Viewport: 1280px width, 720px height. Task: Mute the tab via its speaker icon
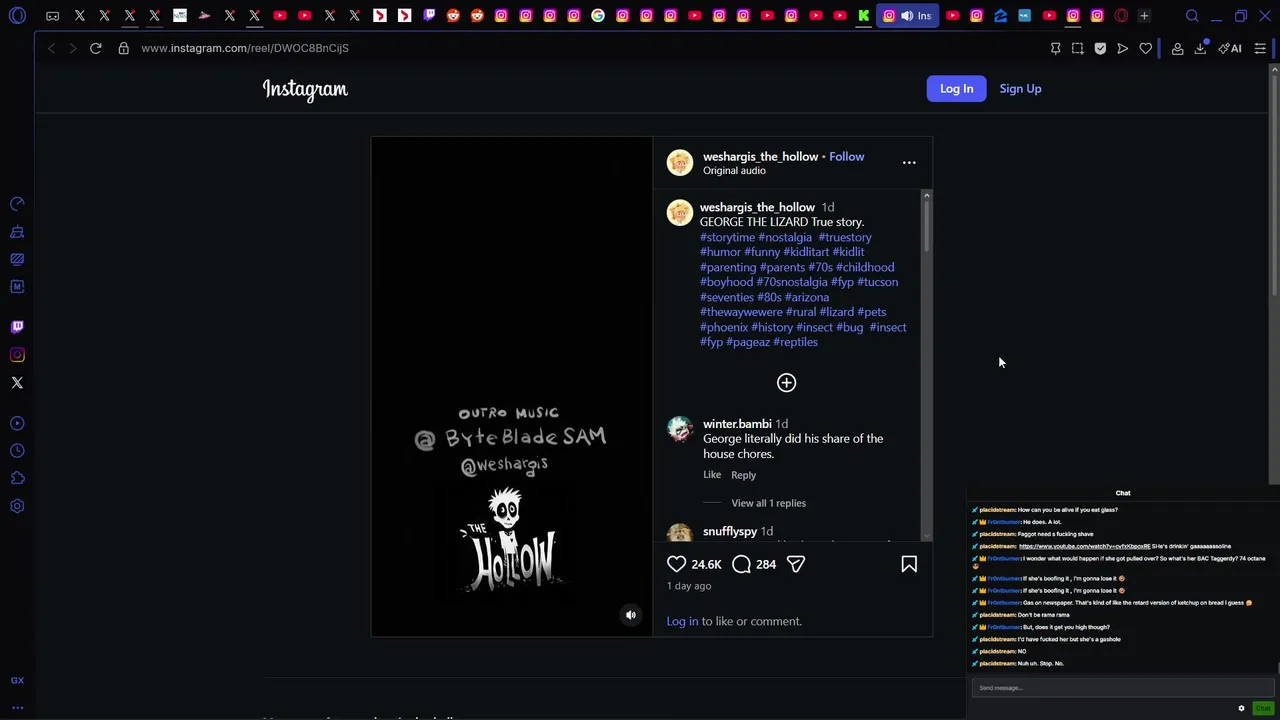[906, 16]
